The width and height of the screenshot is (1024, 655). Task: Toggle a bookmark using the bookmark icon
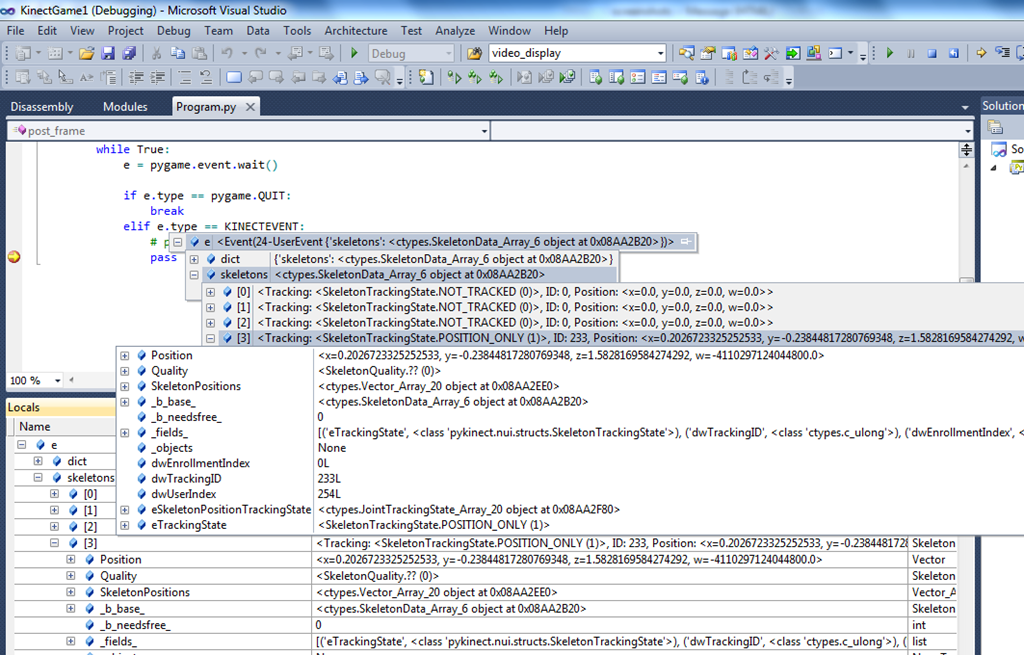point(234,78)
